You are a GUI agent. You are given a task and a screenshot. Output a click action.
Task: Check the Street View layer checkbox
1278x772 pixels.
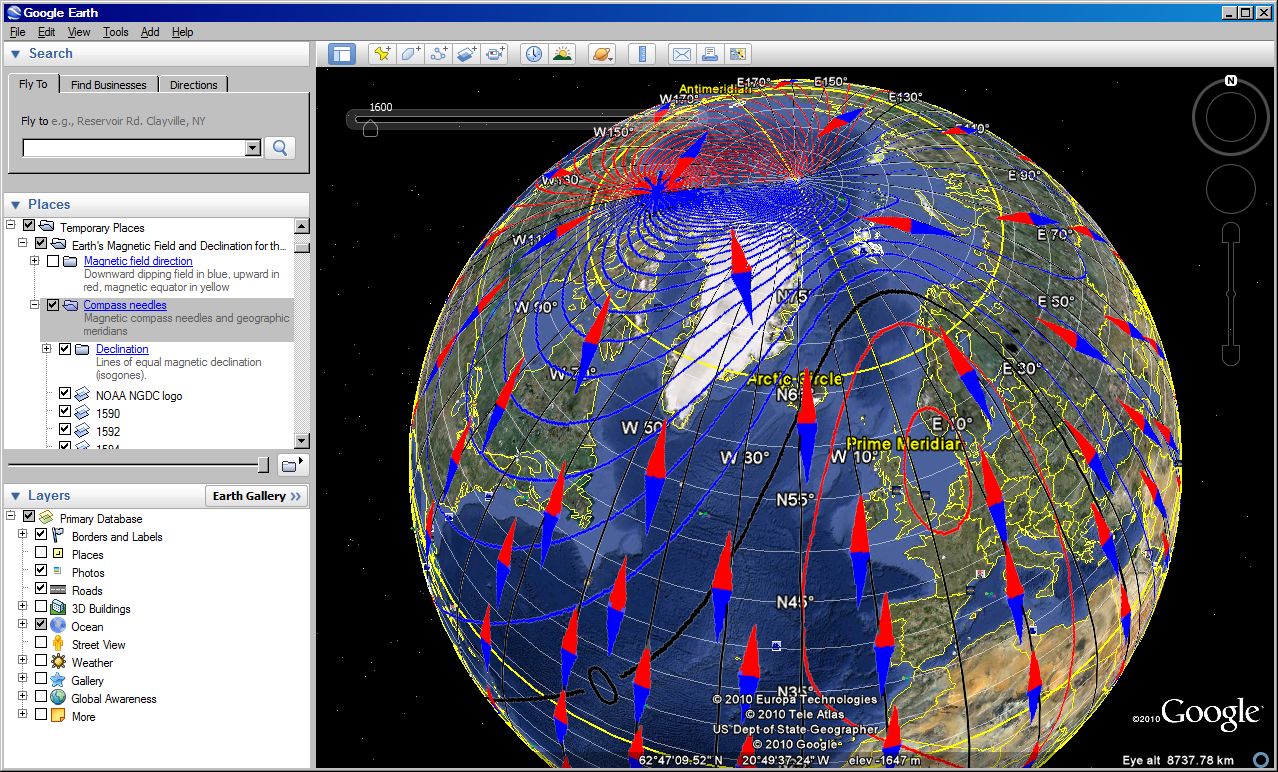pos(41,644)
